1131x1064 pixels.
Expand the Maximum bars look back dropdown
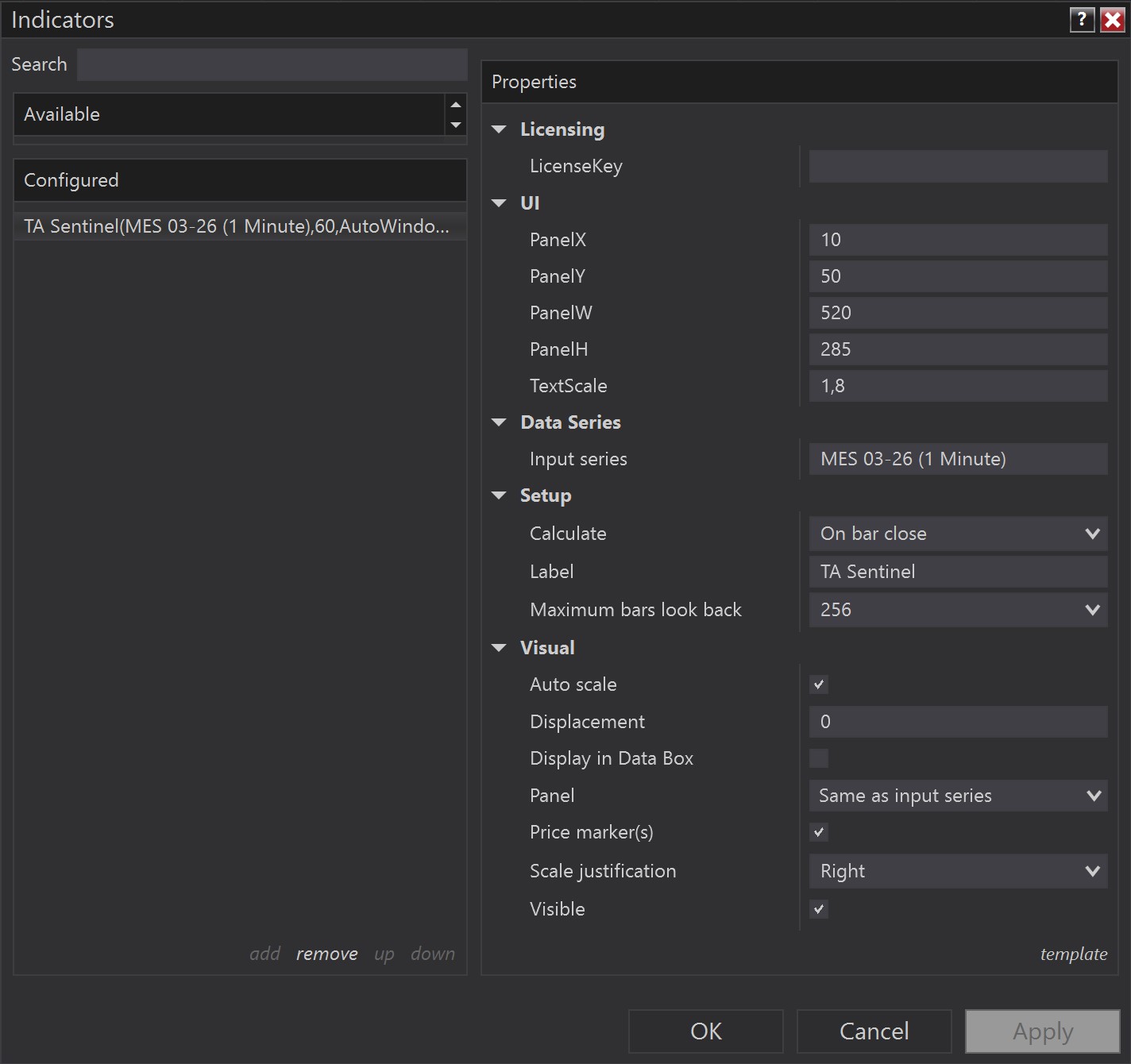pos(1094,610)
